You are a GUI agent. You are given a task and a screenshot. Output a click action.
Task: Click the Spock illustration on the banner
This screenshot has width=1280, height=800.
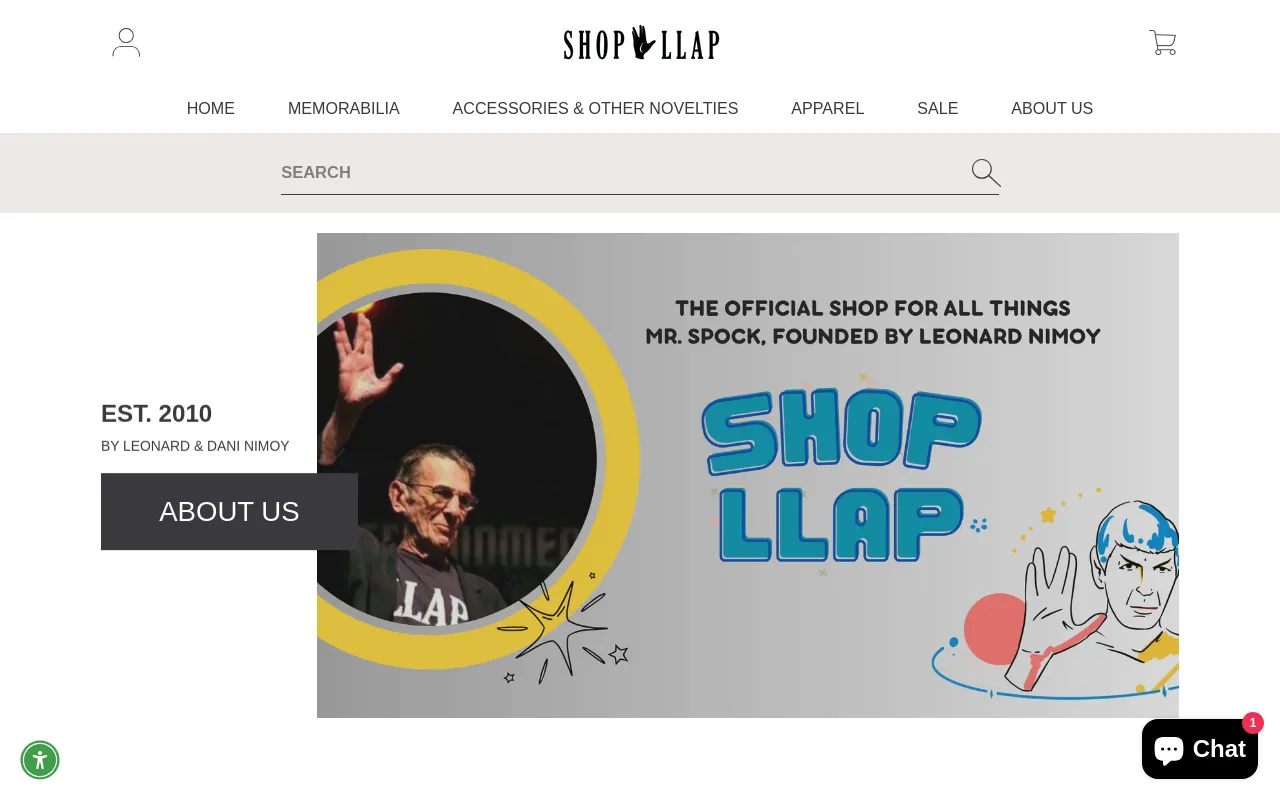click(x=1100, y=590)
